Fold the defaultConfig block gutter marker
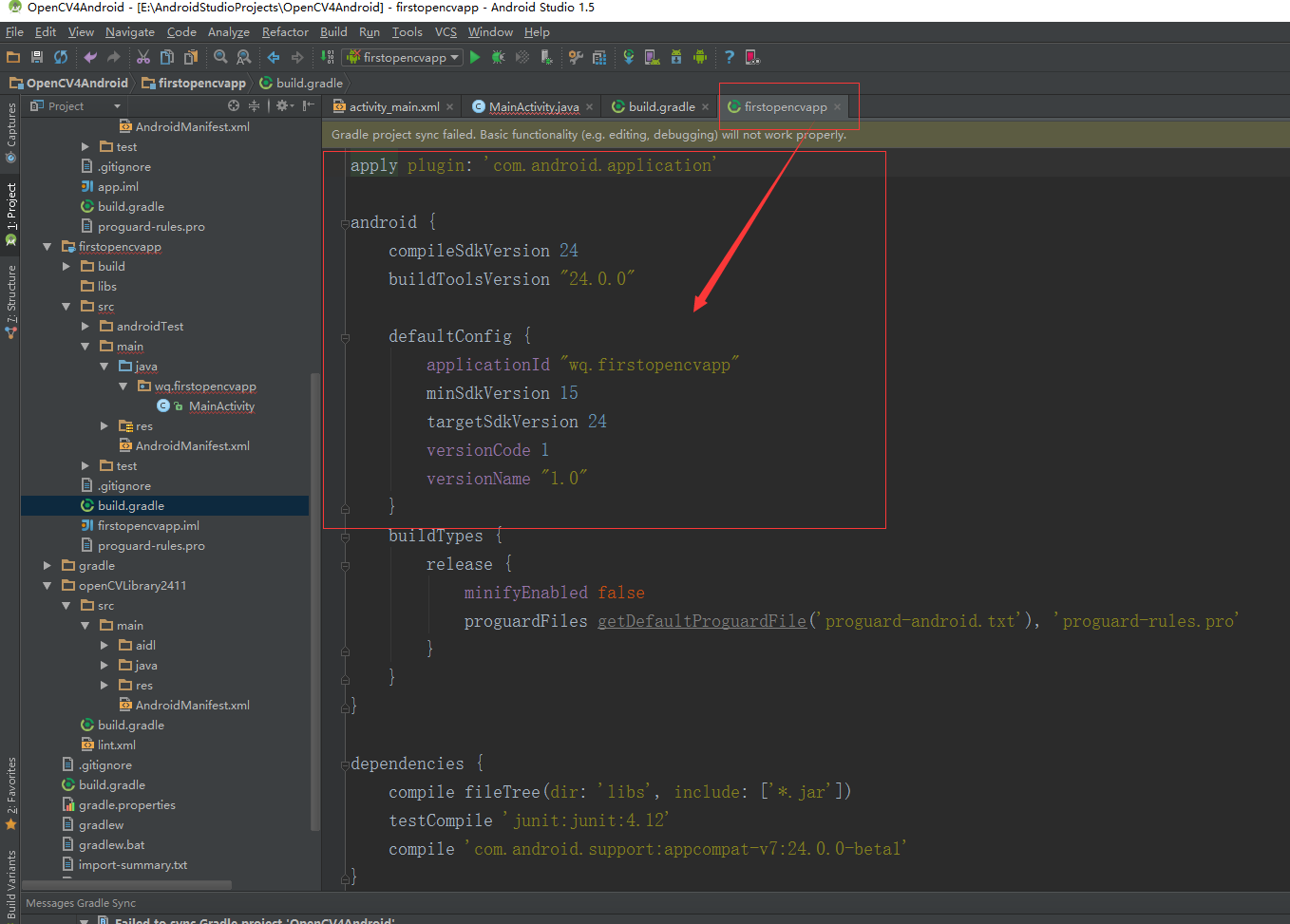 click(345, 337)
